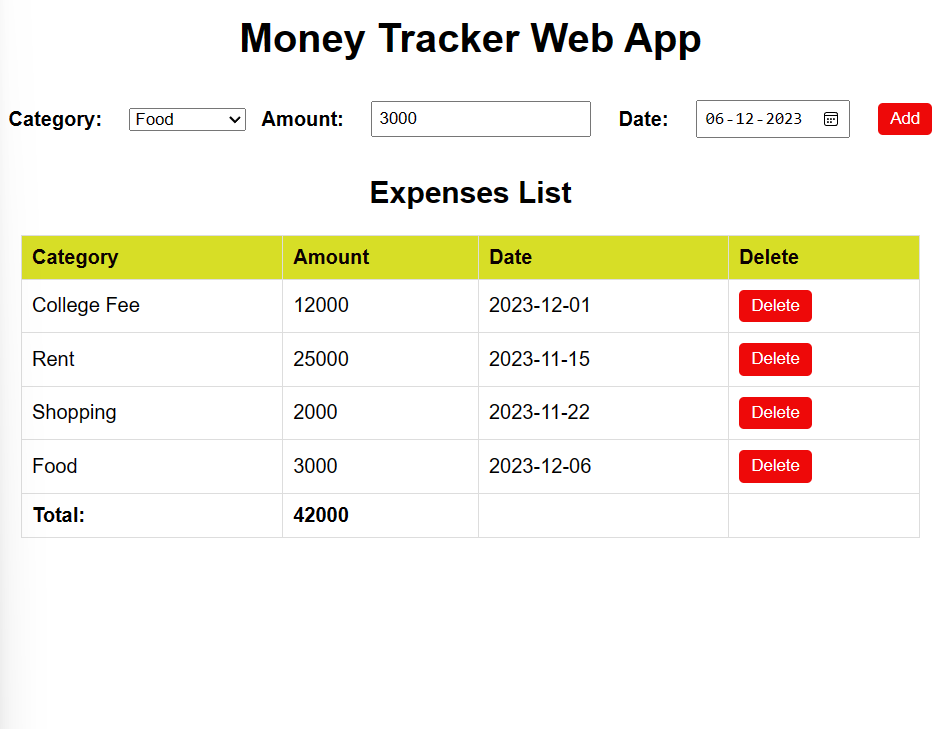Viewport: 944px width, 729px height.
Task: Click the Amount column header
Action: pyautogui.click(x=331, y=257)
